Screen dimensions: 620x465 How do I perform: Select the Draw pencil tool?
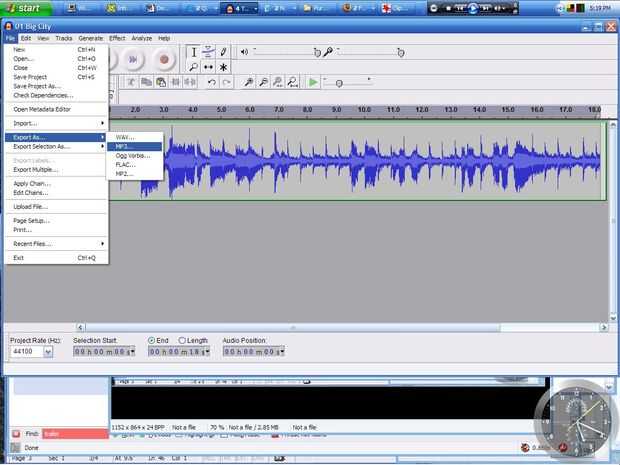click(x=223, y=52)
